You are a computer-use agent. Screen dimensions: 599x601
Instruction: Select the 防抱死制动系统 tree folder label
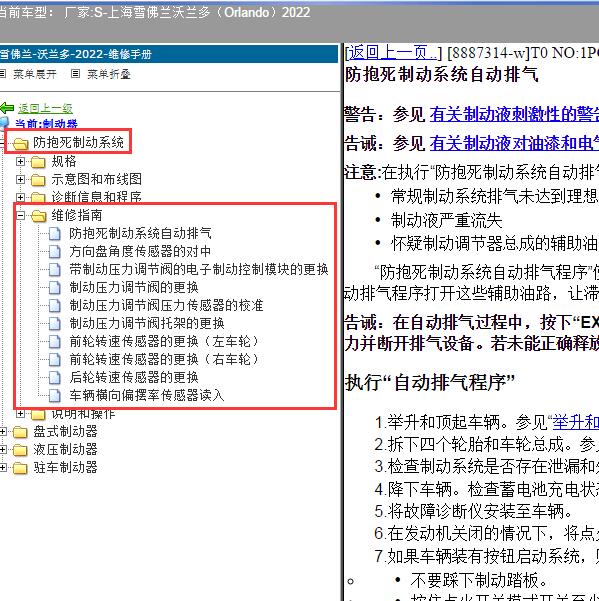coord(79,143)
